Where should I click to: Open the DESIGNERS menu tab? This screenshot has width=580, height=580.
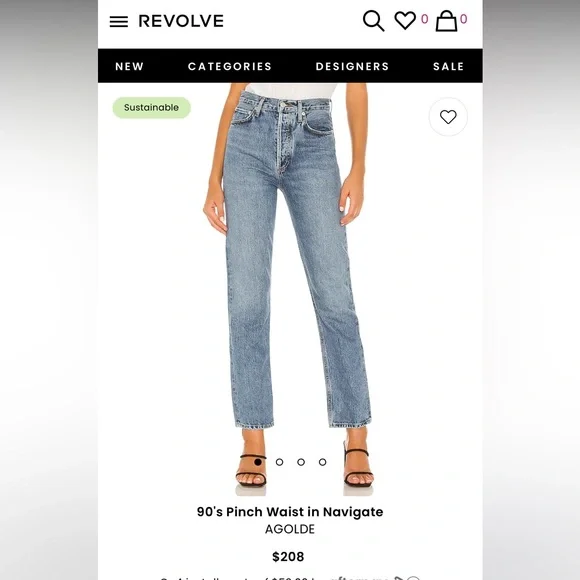click(352, 66)
